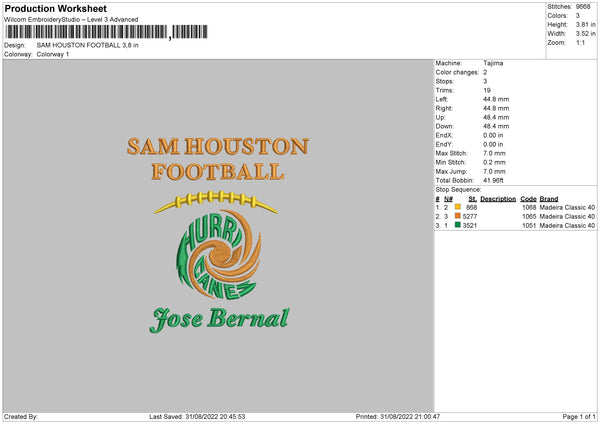The height and width of the screenshot is (424, 600).
Task: Click the green thread swatch in row 3
Action: 458,225
